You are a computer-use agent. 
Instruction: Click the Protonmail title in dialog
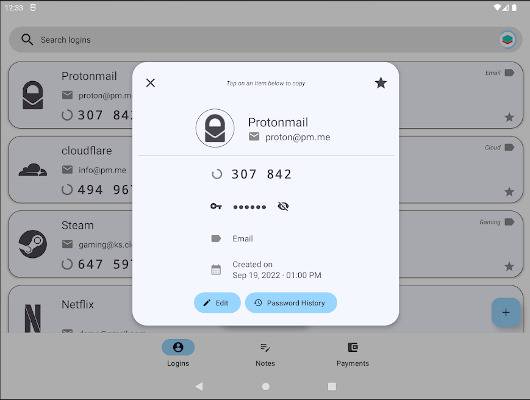click(x=278, y=122)
